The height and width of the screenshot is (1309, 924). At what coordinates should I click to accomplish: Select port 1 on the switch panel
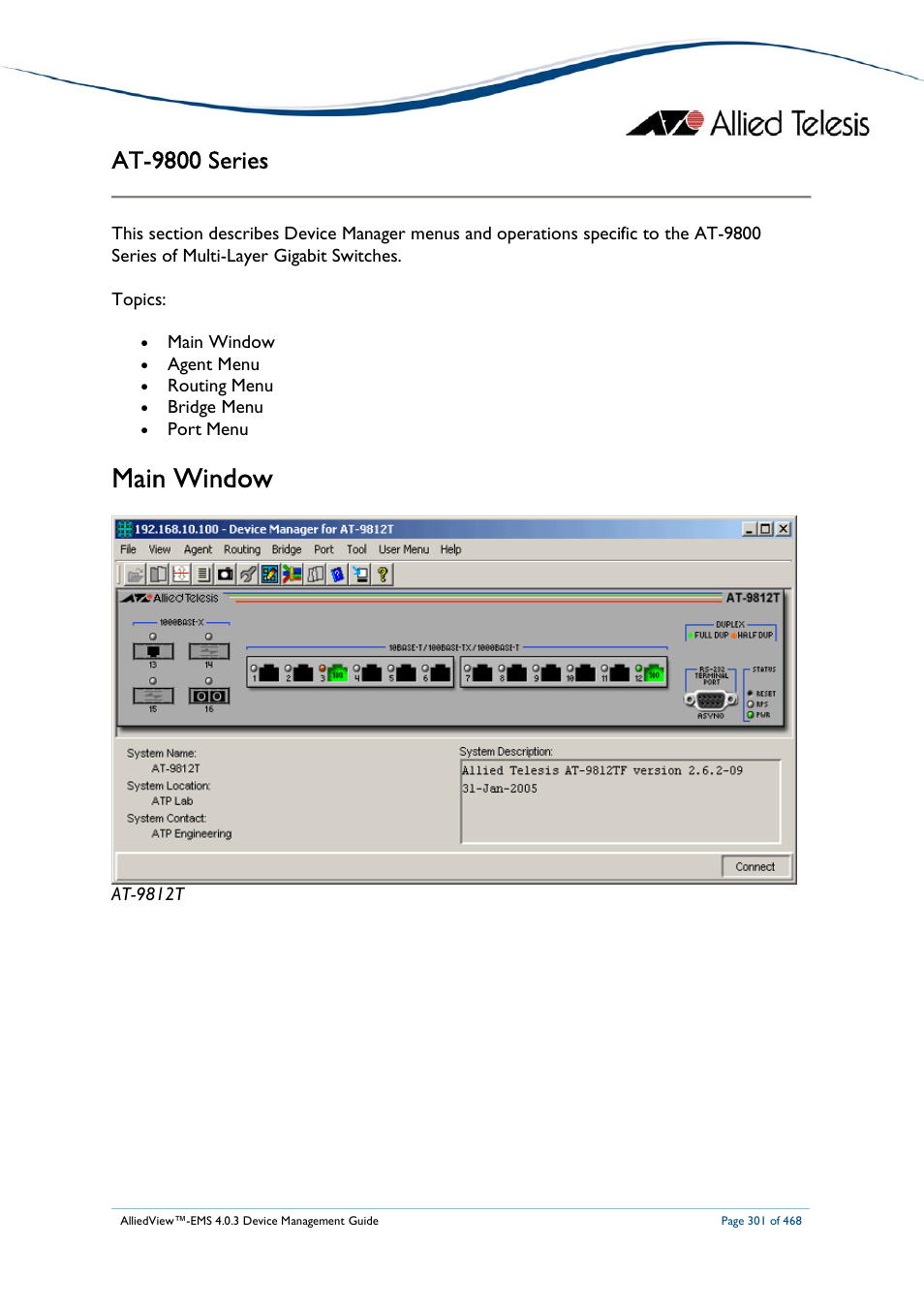[x=269, y=672]
